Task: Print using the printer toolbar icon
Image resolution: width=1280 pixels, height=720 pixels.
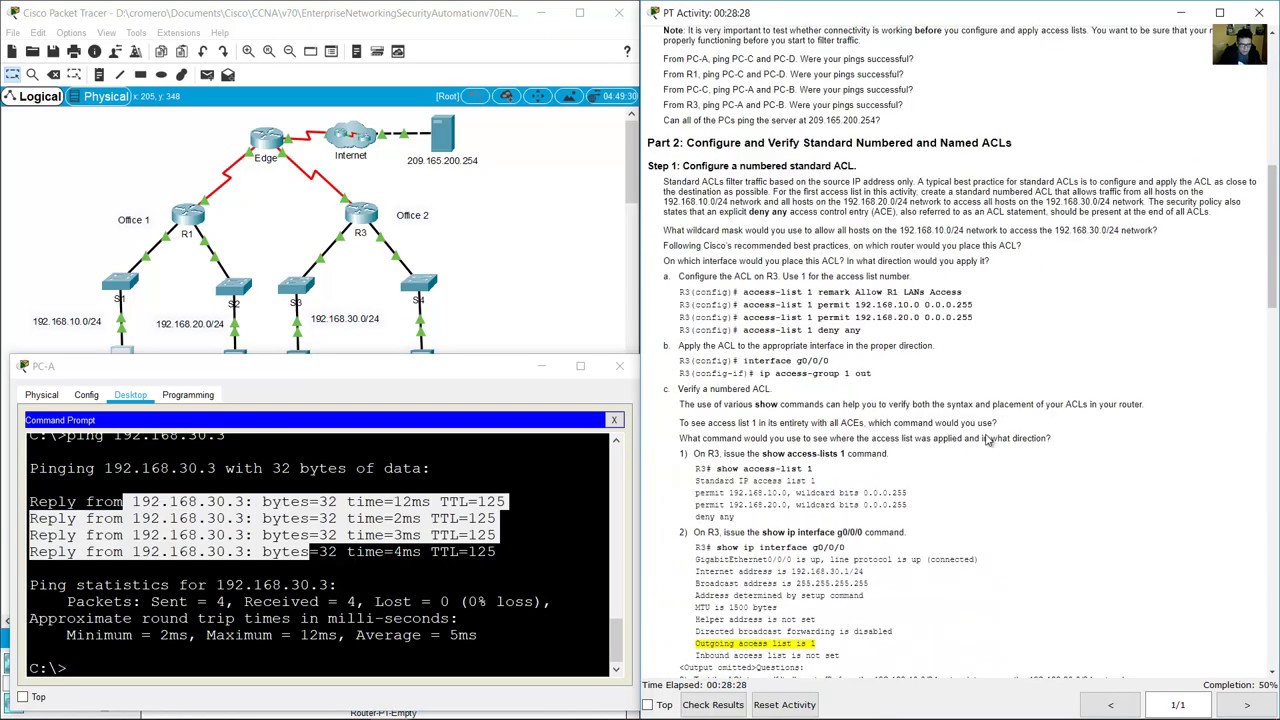Action: click(x=74, y=51)
